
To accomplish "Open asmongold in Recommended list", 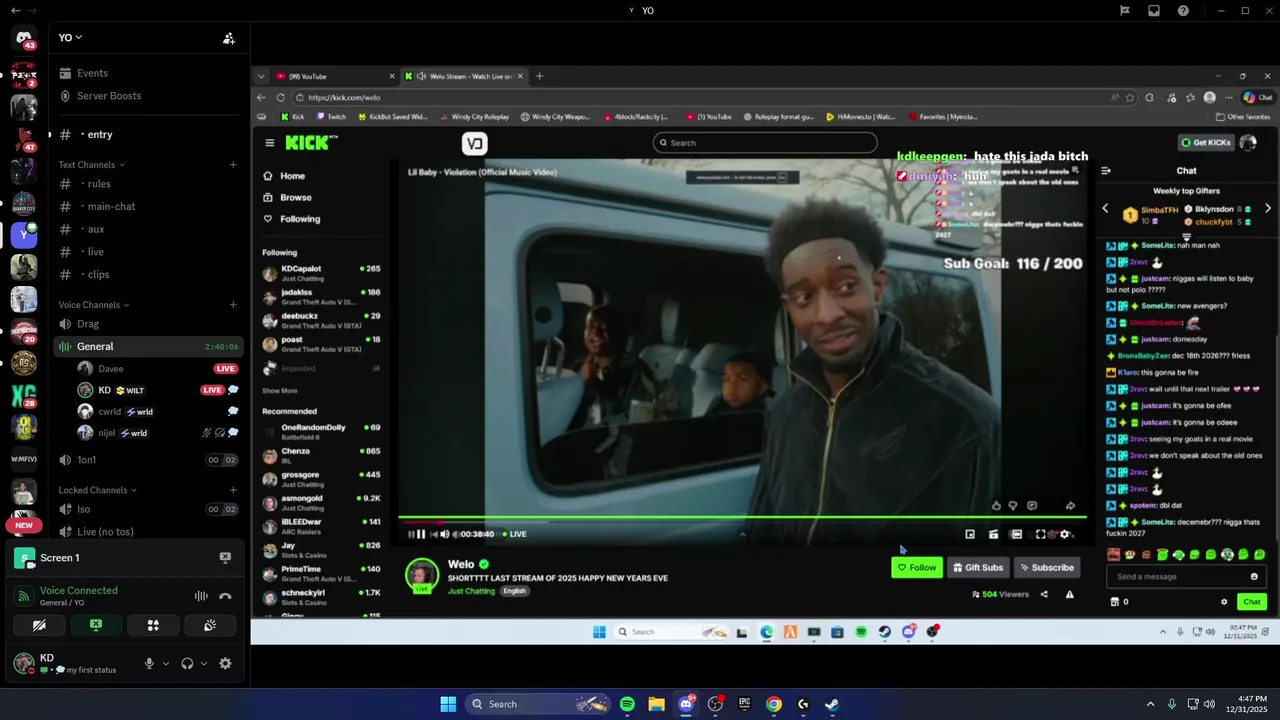I will pyautogui.click(x=321, y=503).
